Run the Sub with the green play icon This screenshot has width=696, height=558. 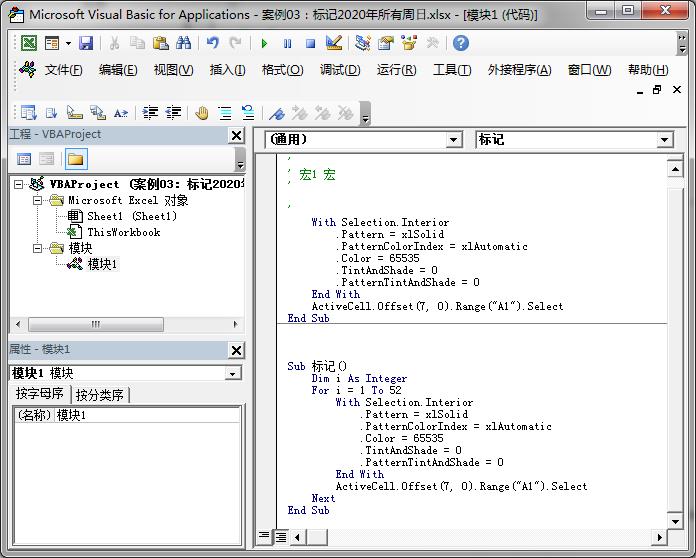coord(265,43)
